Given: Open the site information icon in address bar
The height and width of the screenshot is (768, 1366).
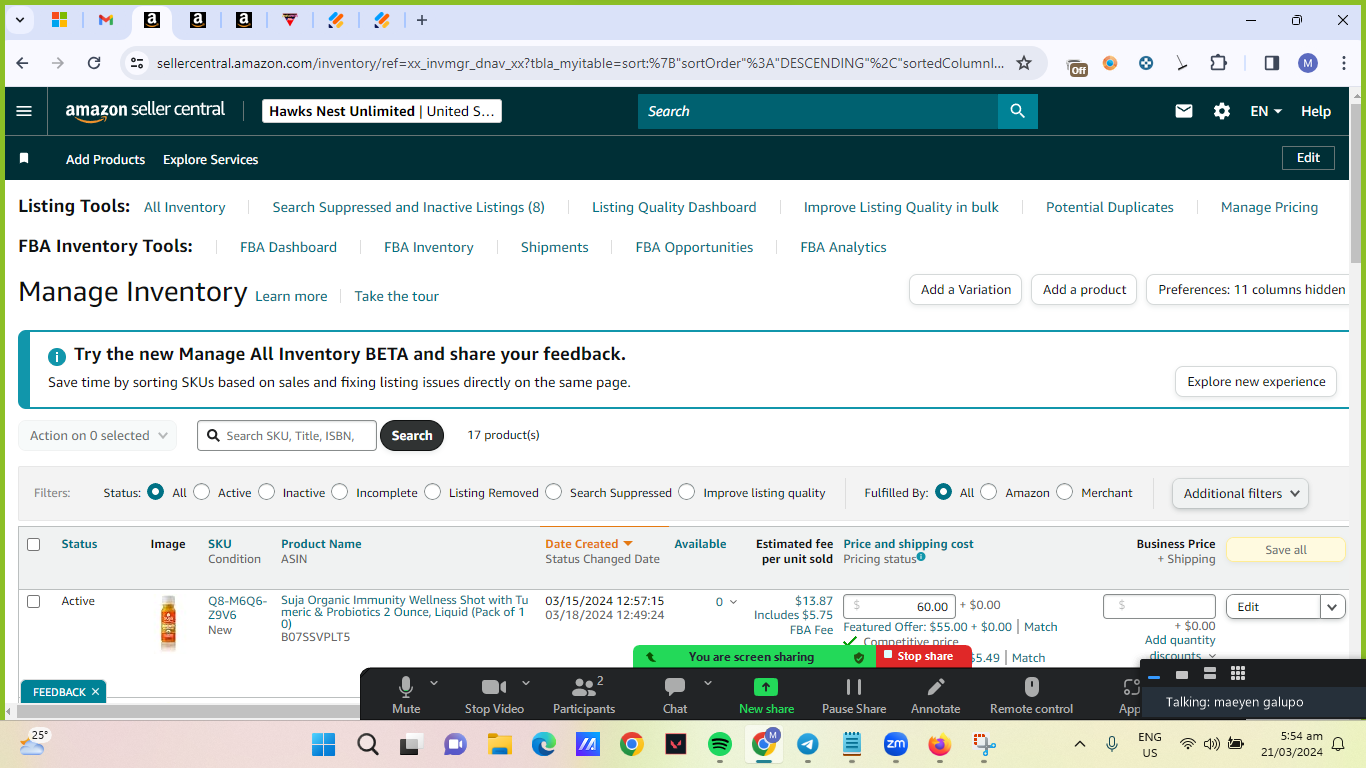Looking at the screenshot, I should point(137,63).
